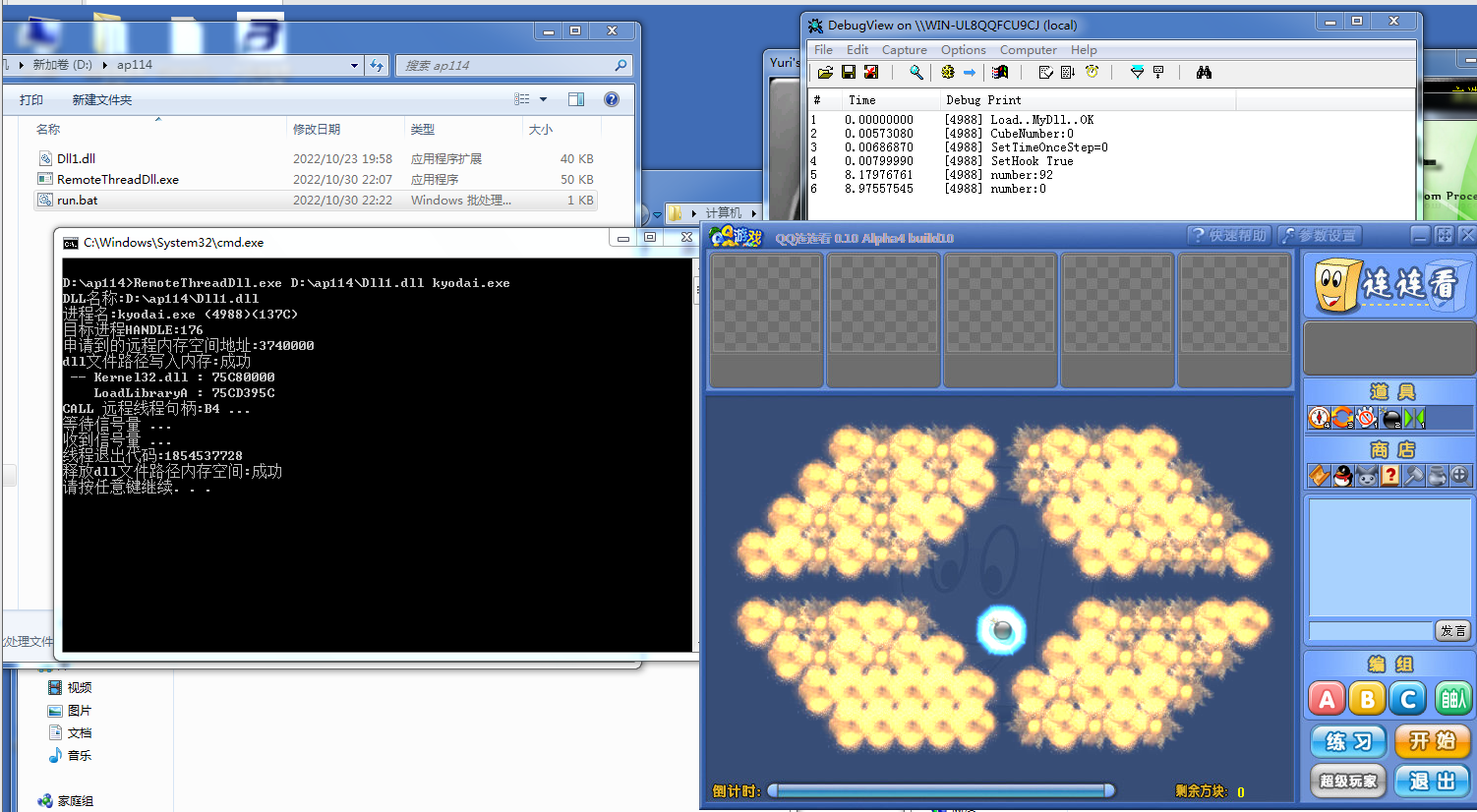Toggle the Autoscroll icon in DebugView
Screen dimensions: 1477x812
click(x=1068, y=72)
